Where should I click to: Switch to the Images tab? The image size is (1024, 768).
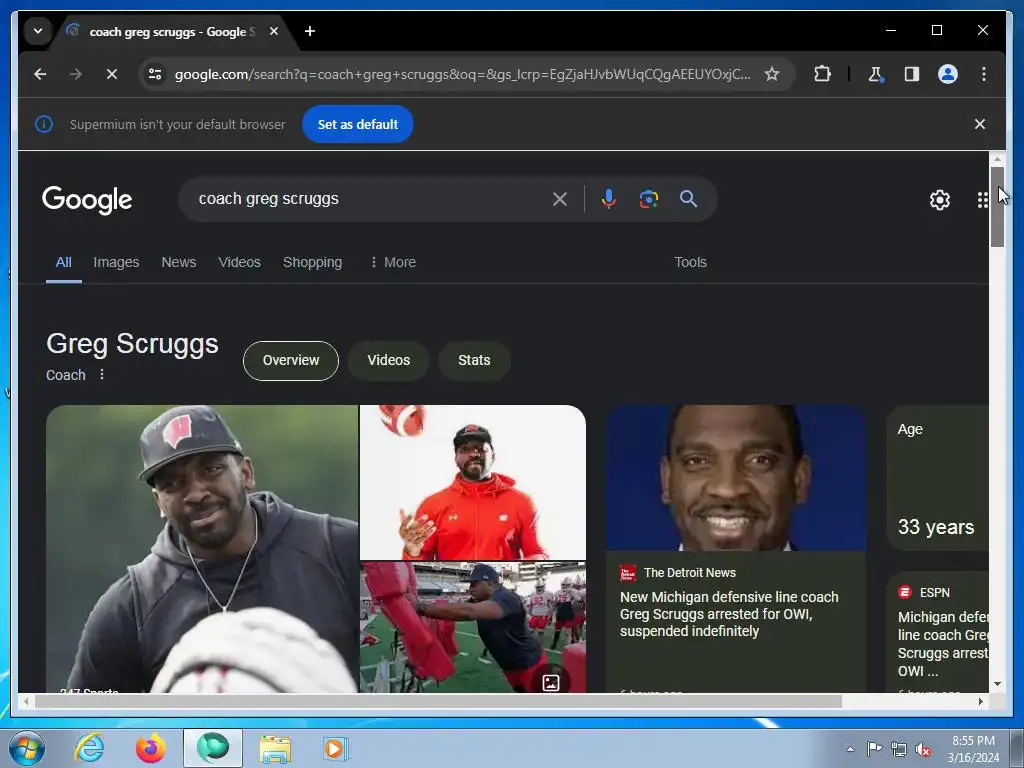116,262
